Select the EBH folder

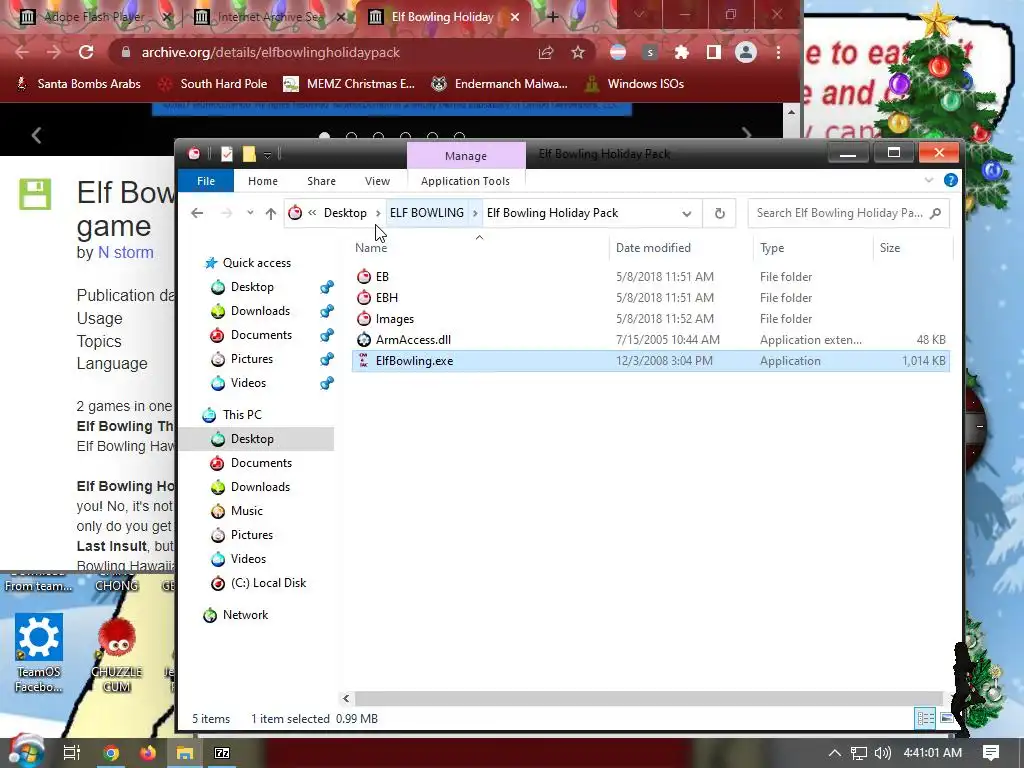point(650,297)
